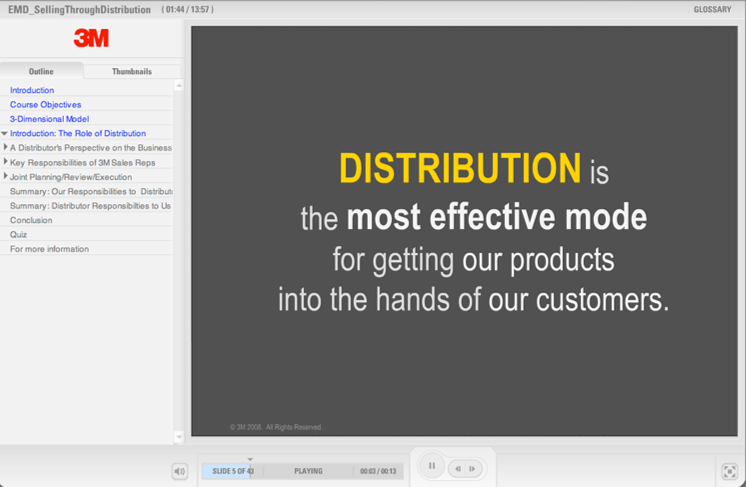Select Joint Planning/Review/Execution item
The width and height of the screenshot is (746, 487).
(x=71, y=177)
